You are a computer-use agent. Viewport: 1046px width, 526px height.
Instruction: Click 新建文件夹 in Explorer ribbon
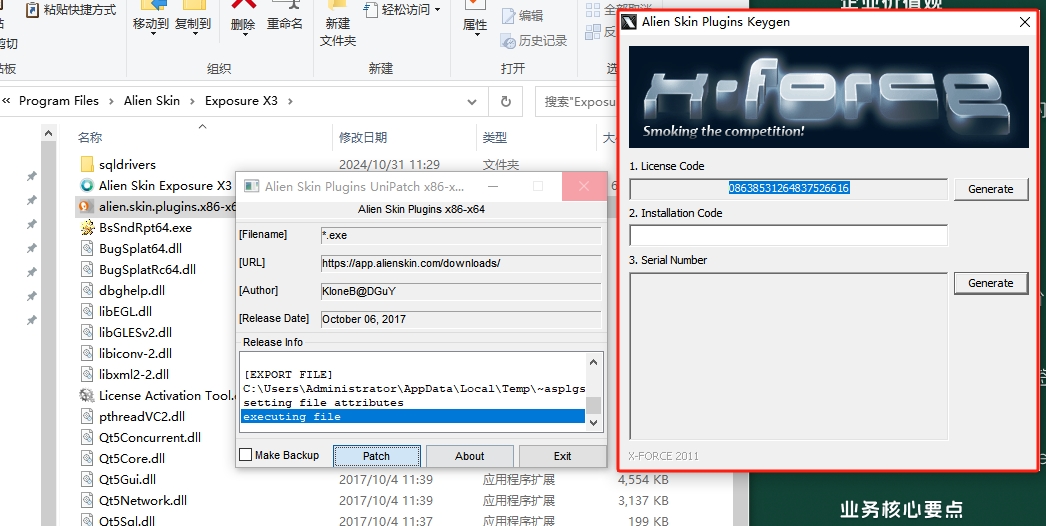[338, 31]
